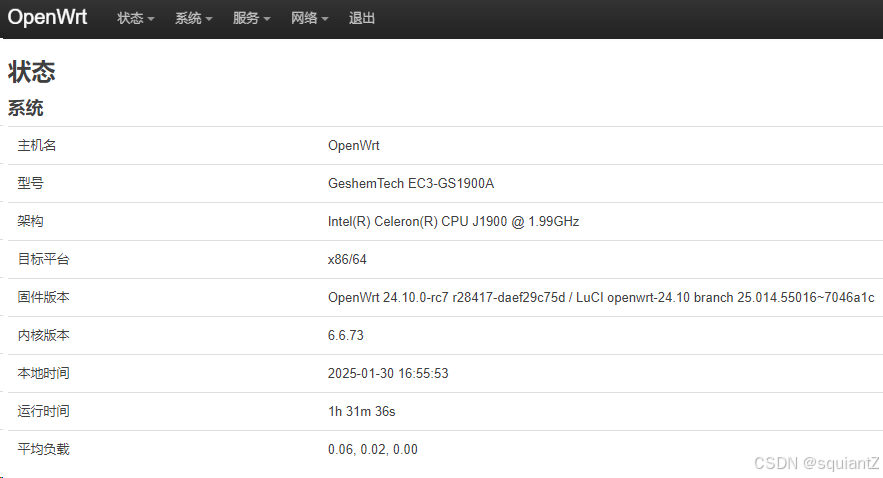Click the 主机名 row label

click(37, 145)
